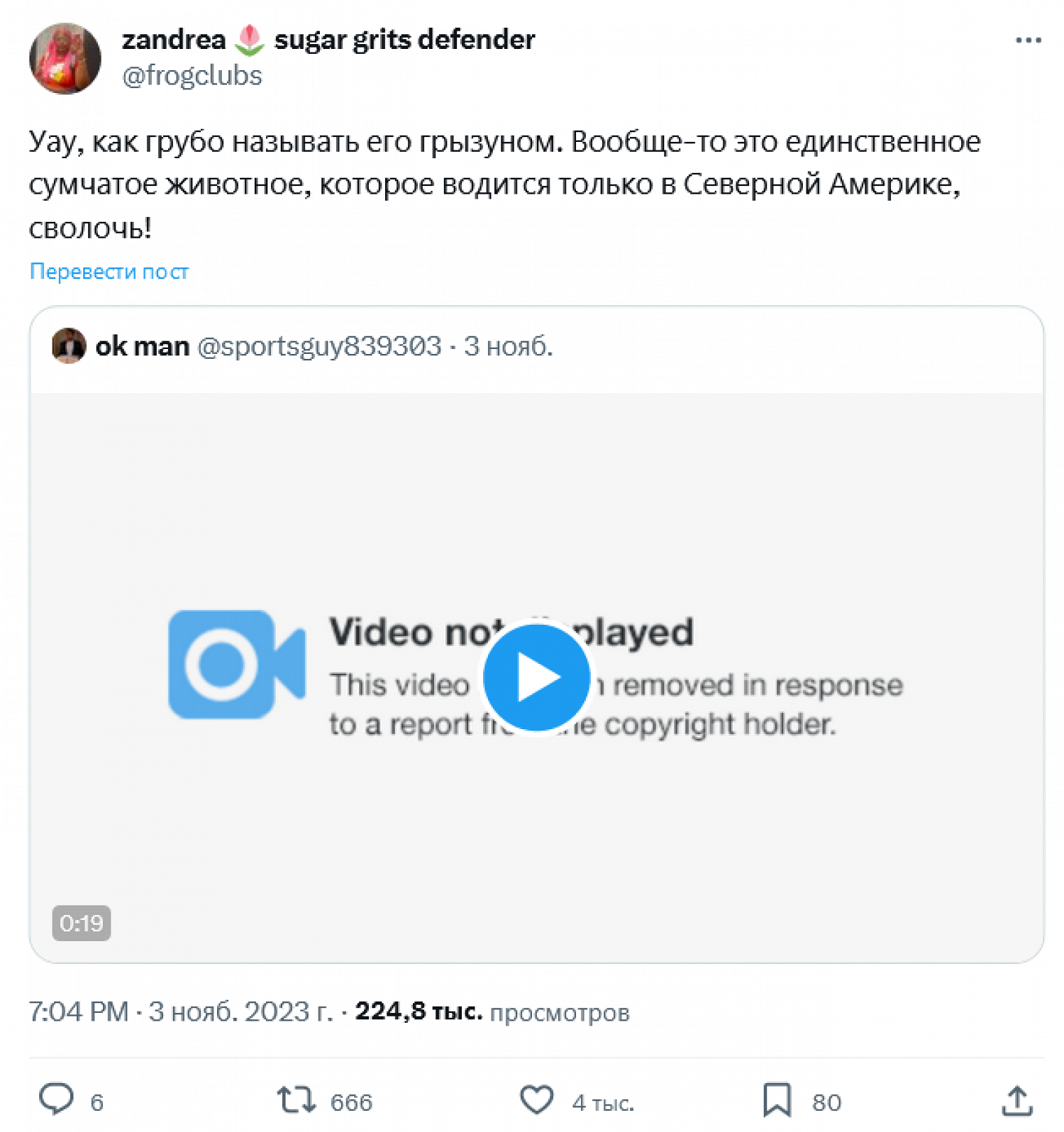The width and height of the screenshot is (1064, 1132).
Task: Open the @frogclubs handle
Action: click(192, 76)
